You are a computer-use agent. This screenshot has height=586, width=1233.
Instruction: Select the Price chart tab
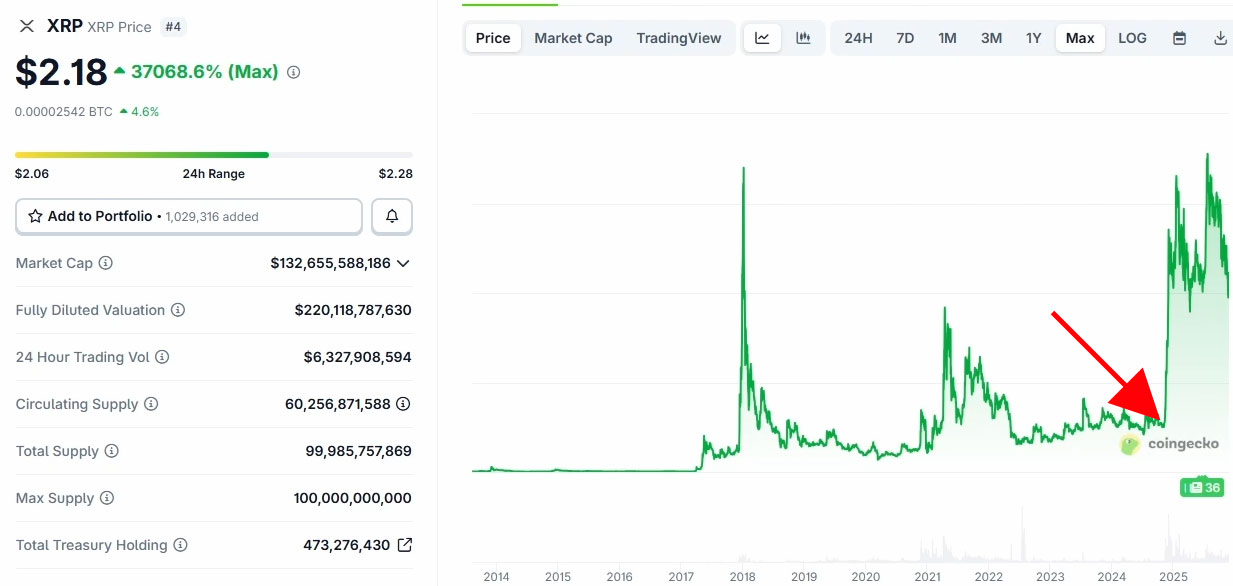pos(493,38)
